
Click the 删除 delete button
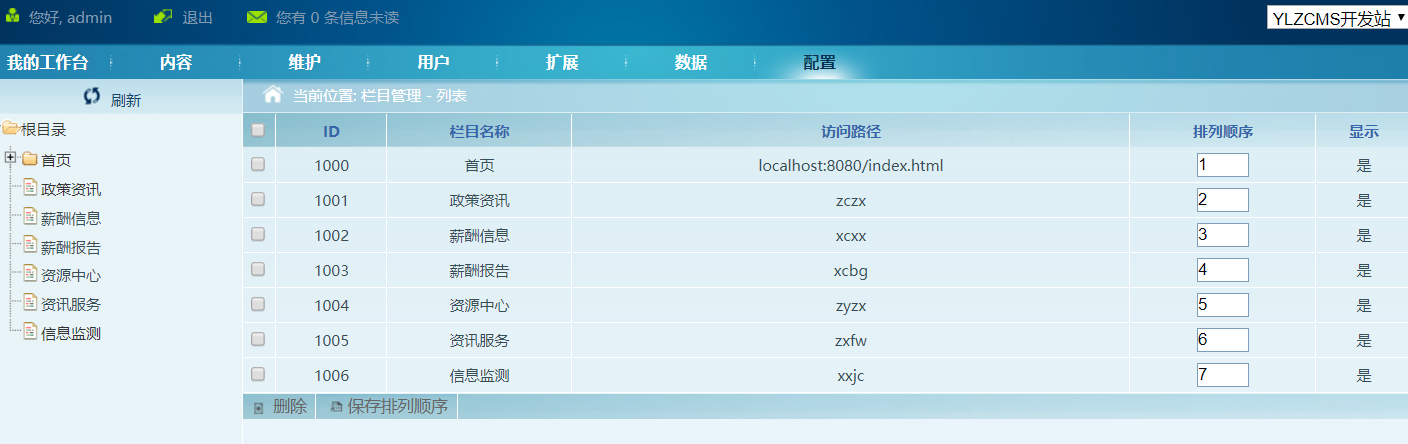click(x=290, y=407)
